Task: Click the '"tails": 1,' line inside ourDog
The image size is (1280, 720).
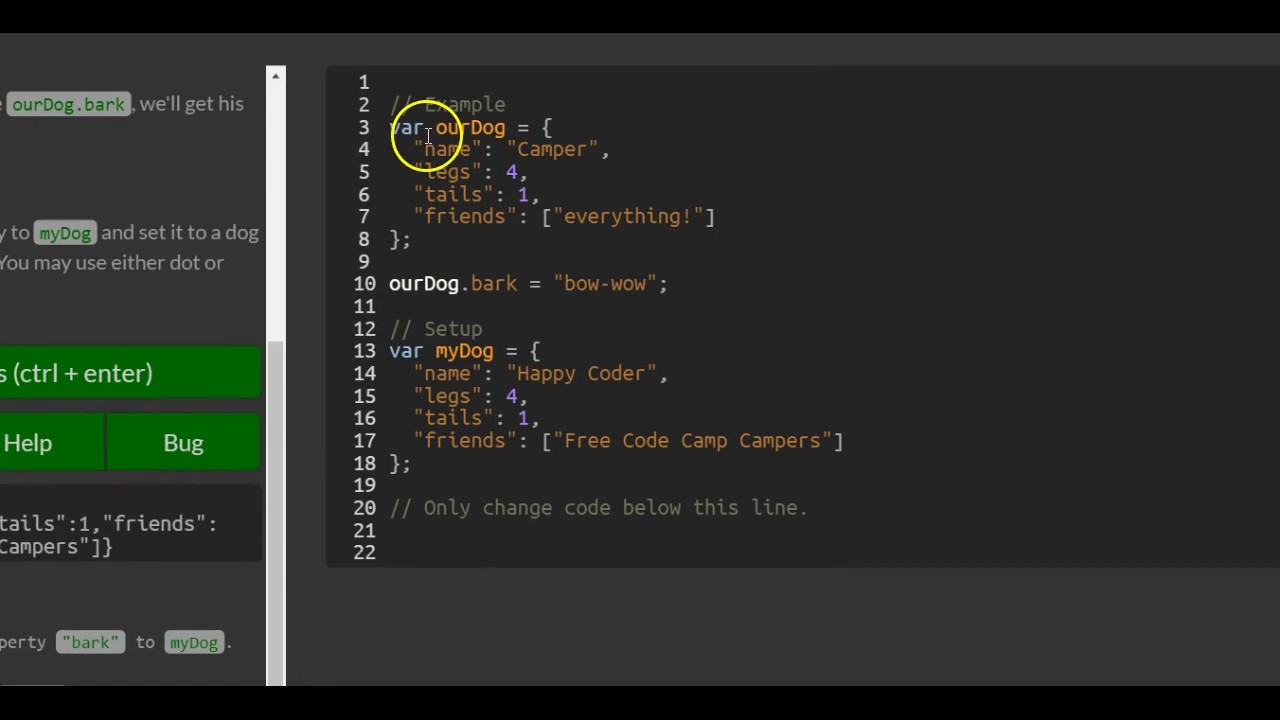Action: pyautogui.click(x=476, y=195)
